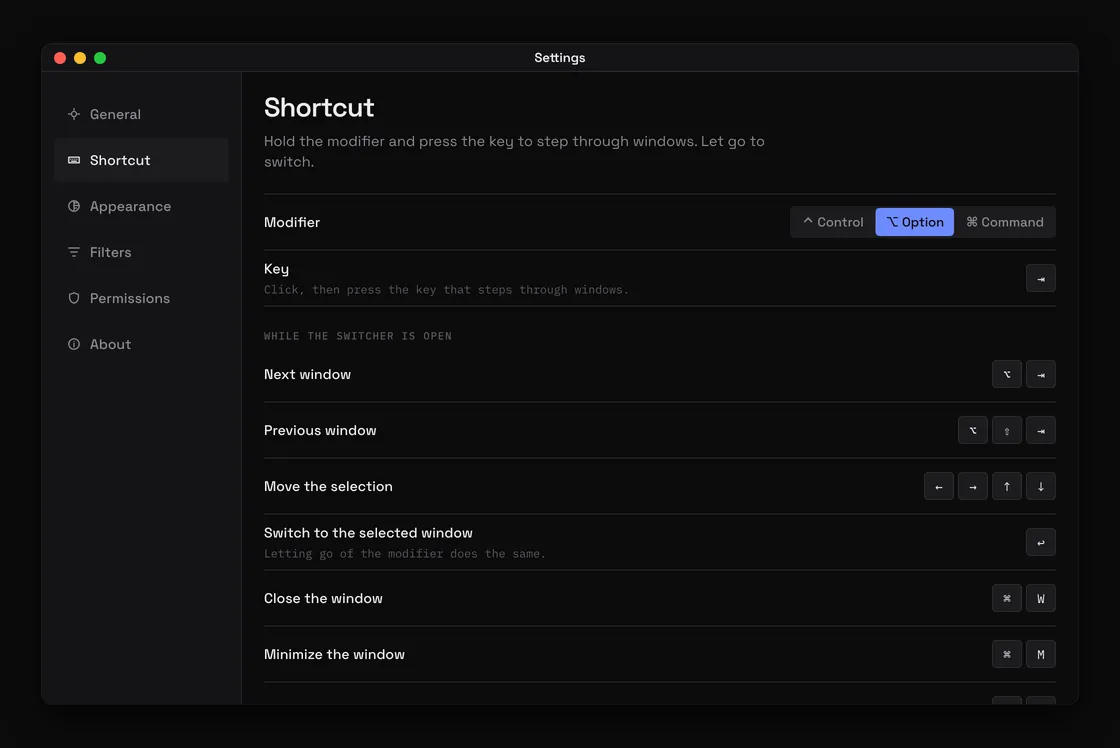
Task: Go to the Appearance settings
Action: tap(141, 206)
